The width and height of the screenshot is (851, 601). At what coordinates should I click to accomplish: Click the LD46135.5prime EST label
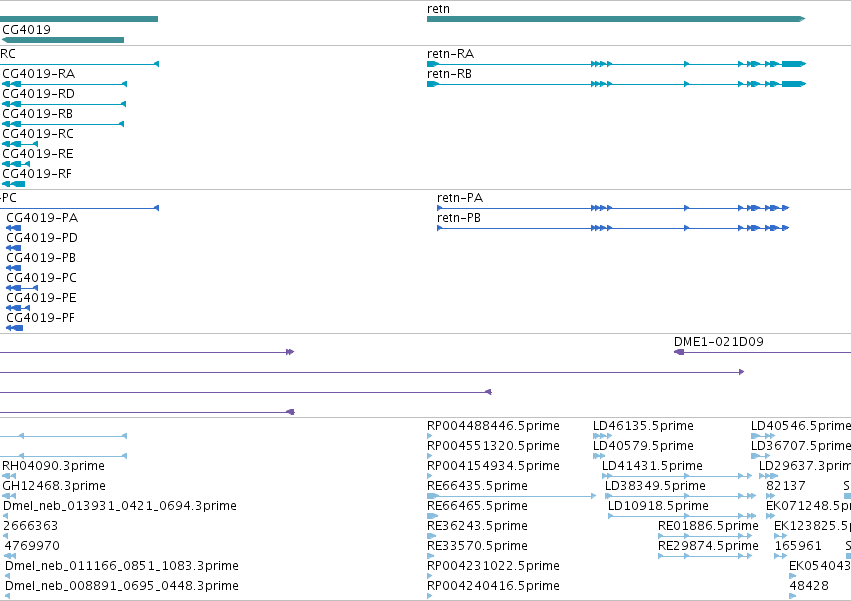(x=643, y=426)
